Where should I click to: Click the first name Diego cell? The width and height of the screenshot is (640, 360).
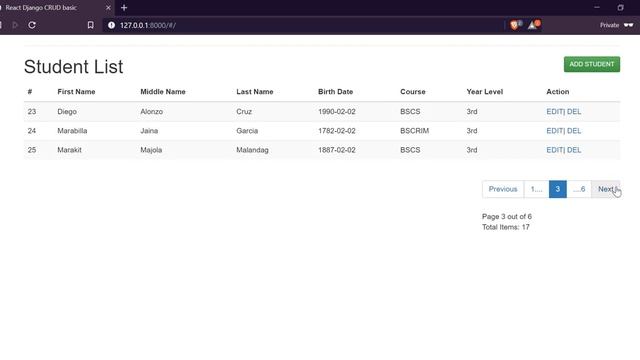click(67, 111)
